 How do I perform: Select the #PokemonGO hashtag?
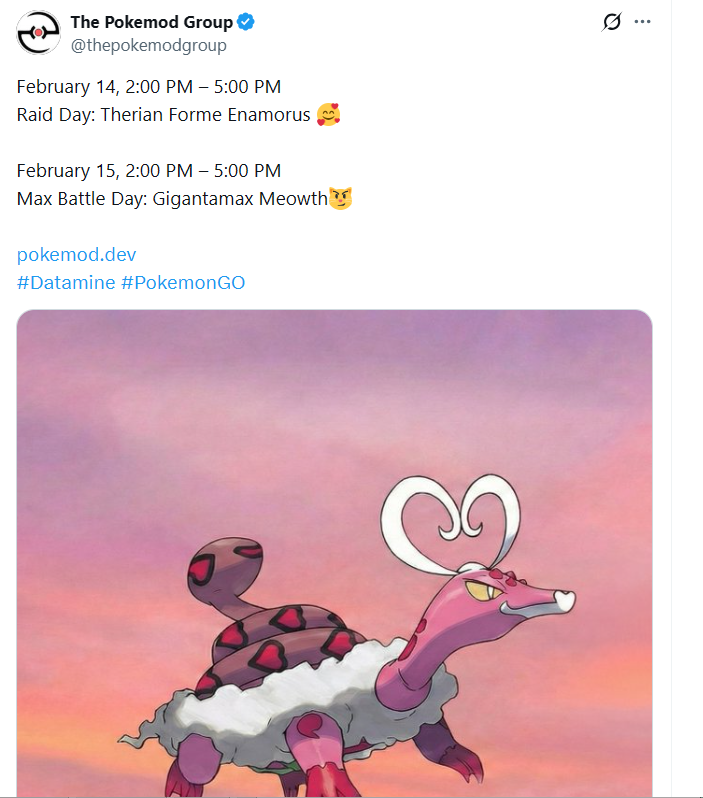[183, 283]
